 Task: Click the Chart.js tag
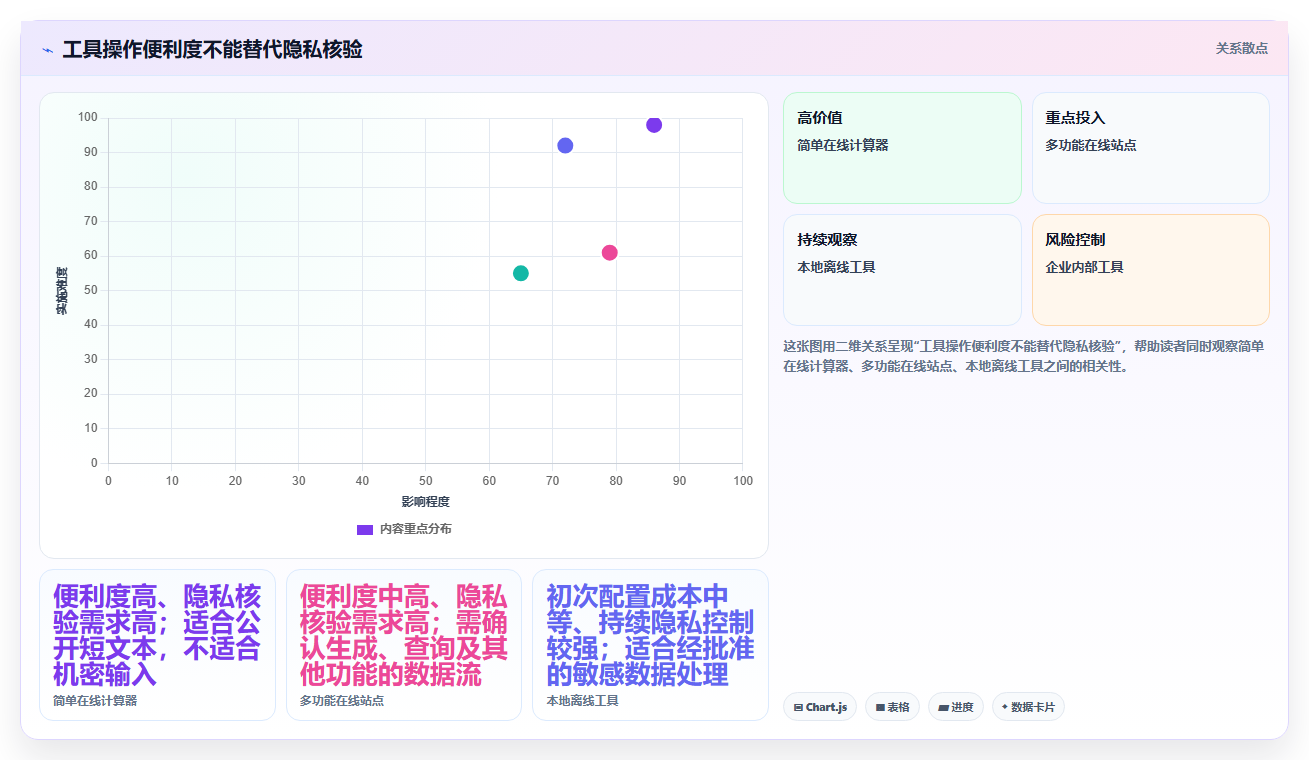click(820, 707)
